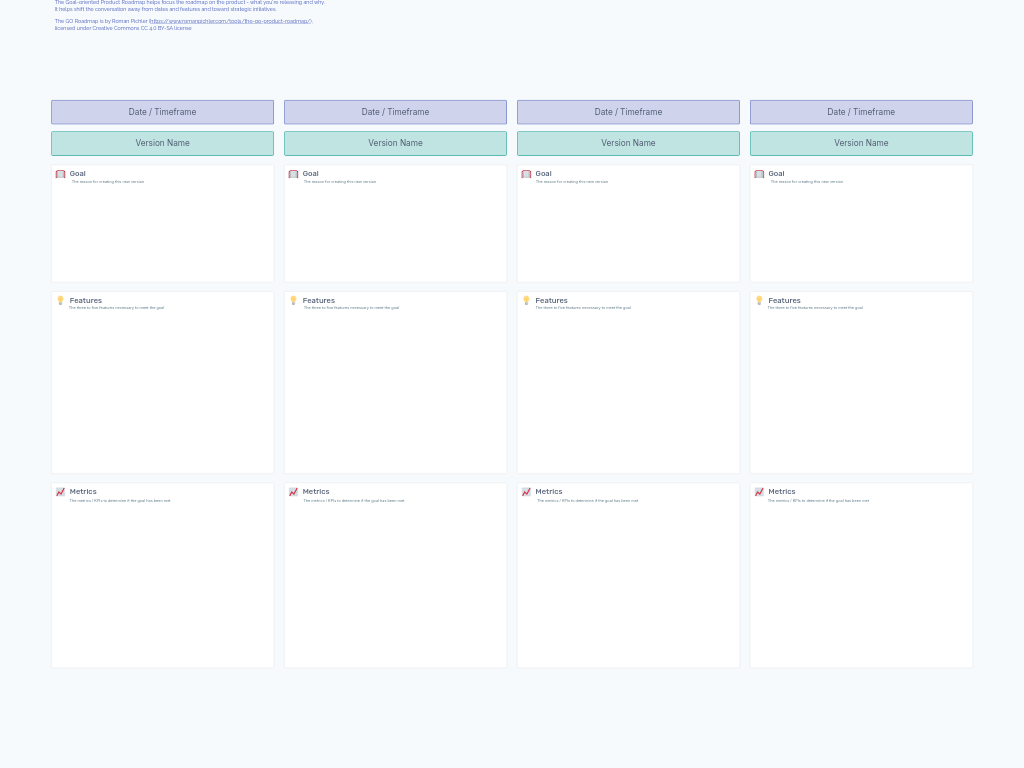Click the goal net icon in second column

293,174
